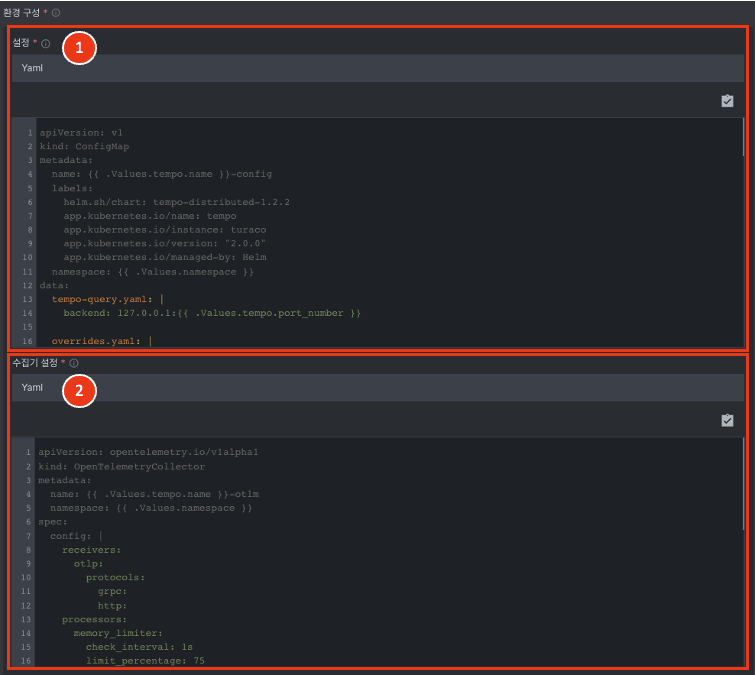Screen dimensions: 755x675
Task: Open the info icon next to 수집기 설정
Action: (74, 363)
